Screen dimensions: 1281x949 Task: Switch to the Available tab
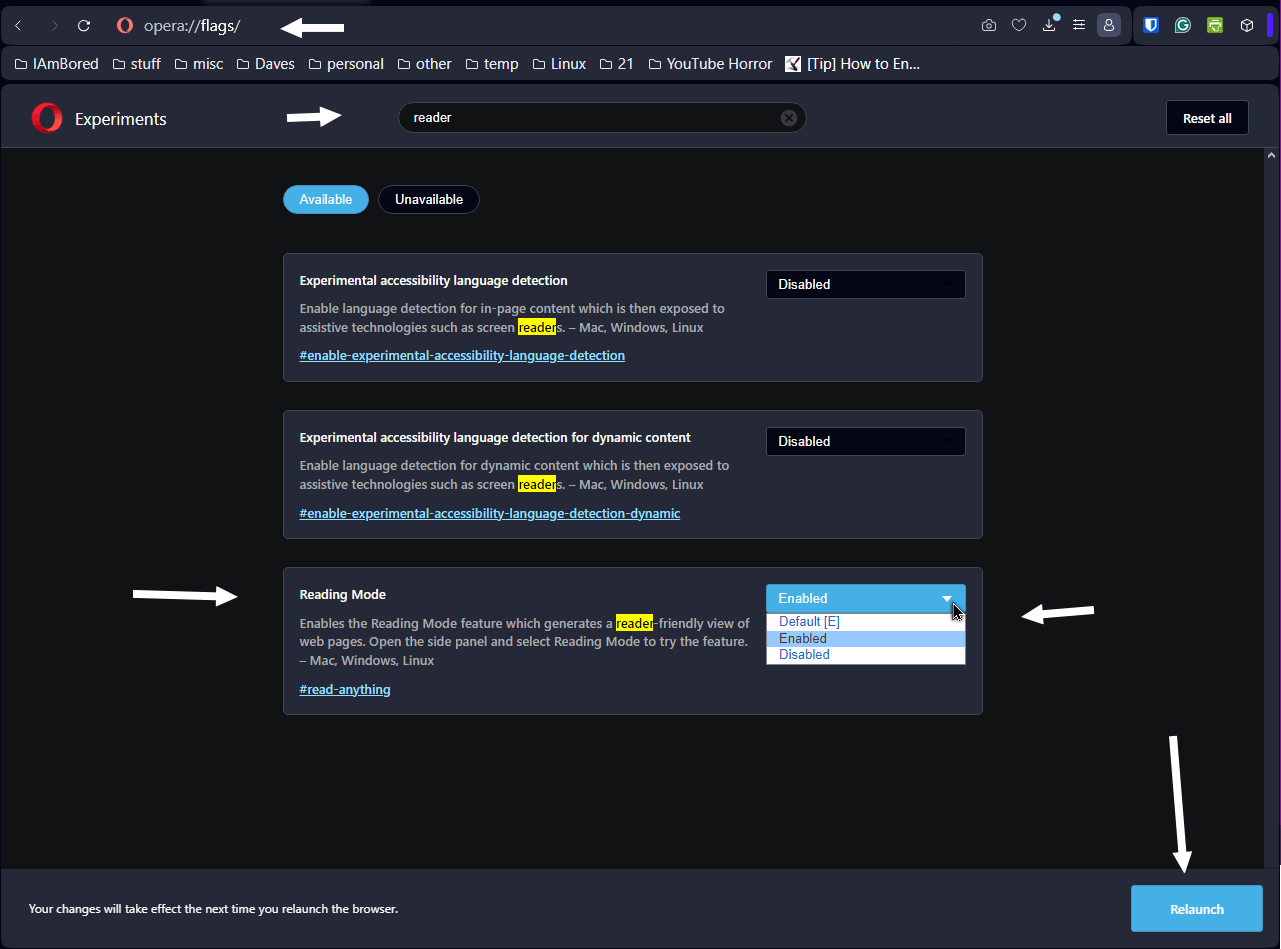point(326,200)
